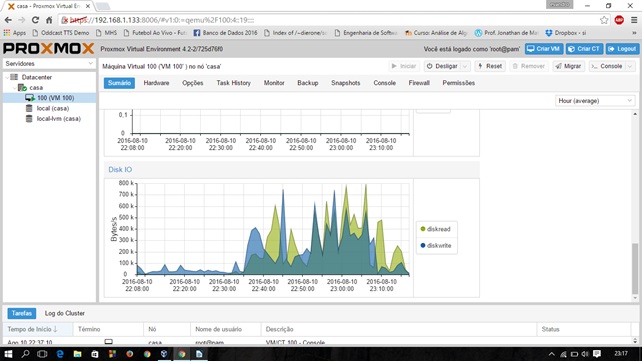Go to browser home page icon
The image size is (643, 362).
click(49, 20)
